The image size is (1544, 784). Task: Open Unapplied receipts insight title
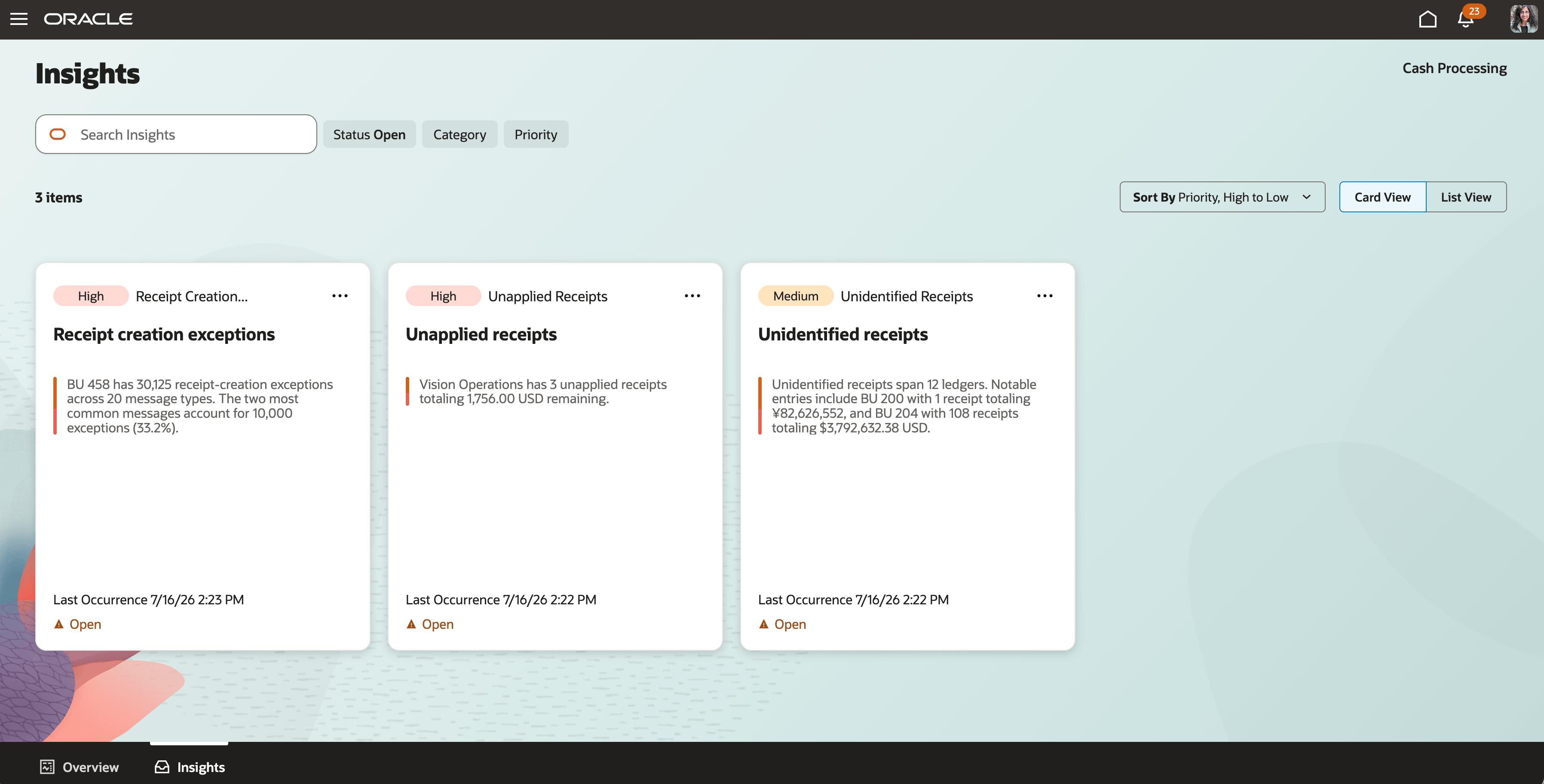(x=481, y=334)
